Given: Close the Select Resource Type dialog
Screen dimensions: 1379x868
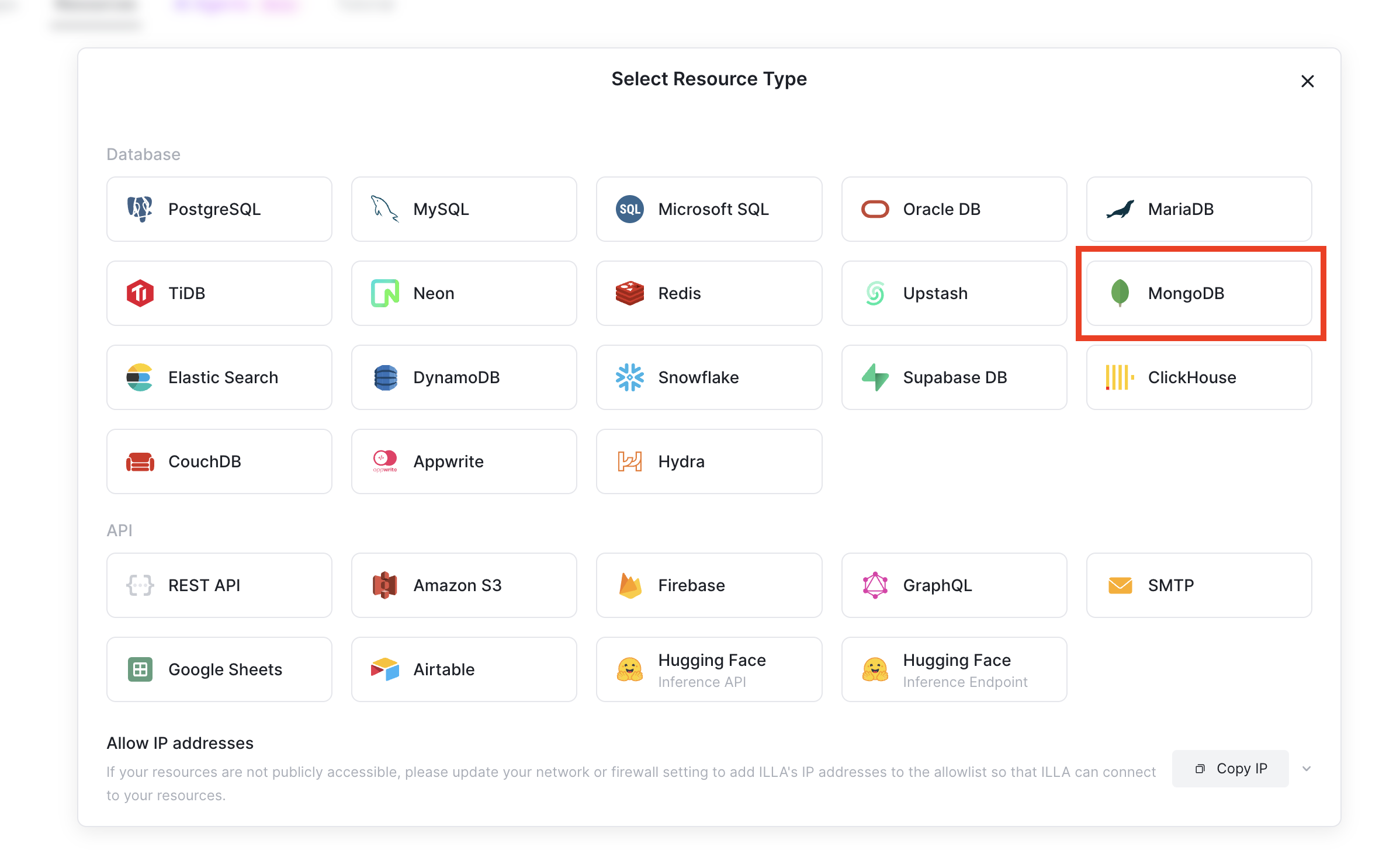Looking at the screenshot, I should 1307,81.
